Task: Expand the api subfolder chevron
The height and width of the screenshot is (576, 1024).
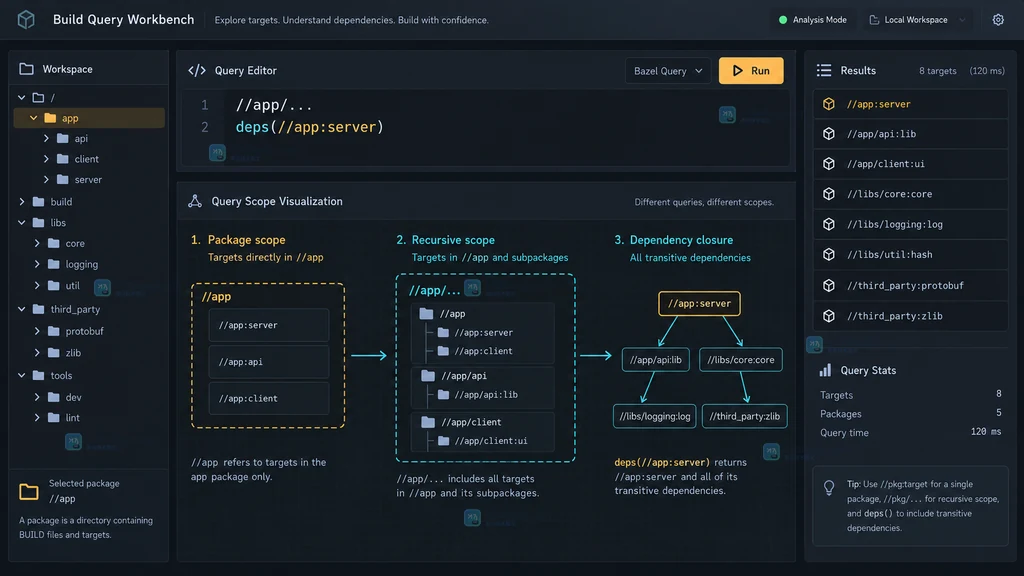Action: (46, 138)
